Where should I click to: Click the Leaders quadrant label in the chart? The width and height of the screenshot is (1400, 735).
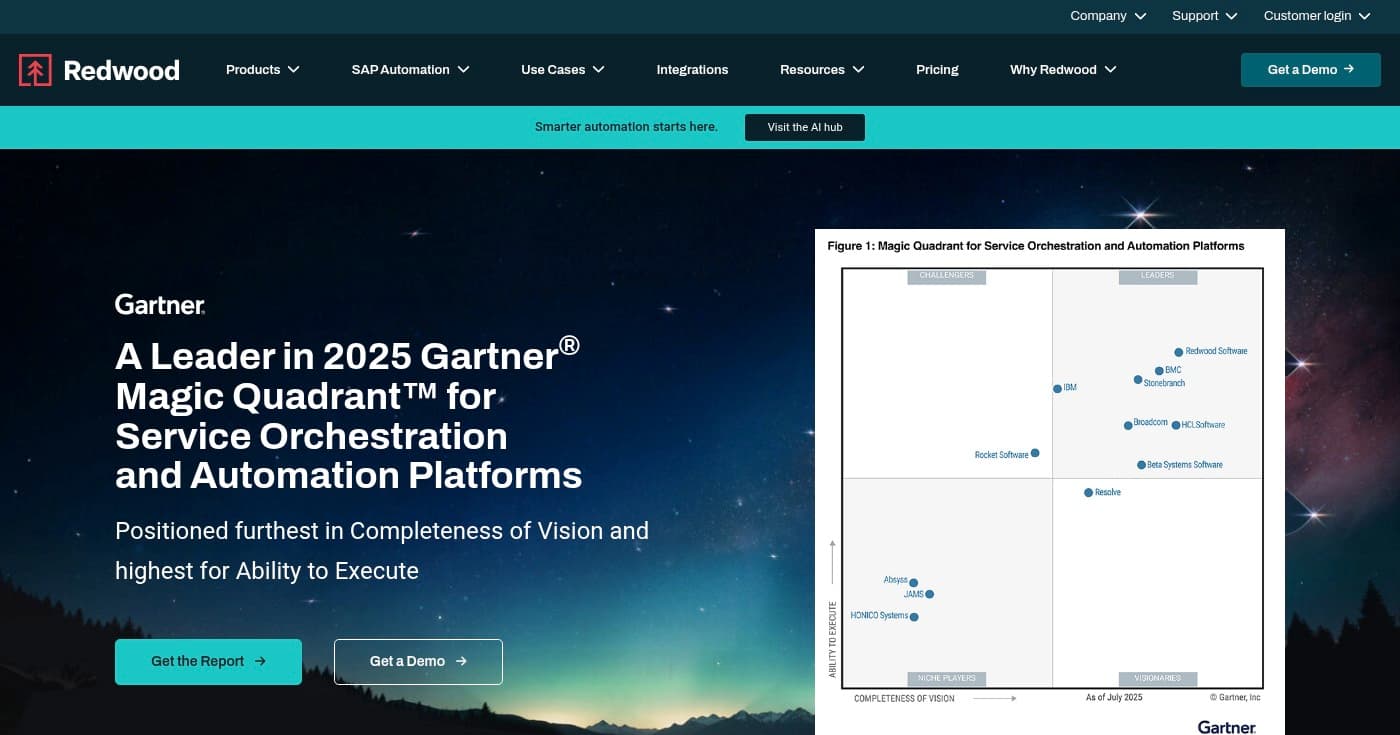pos(1157,276)
